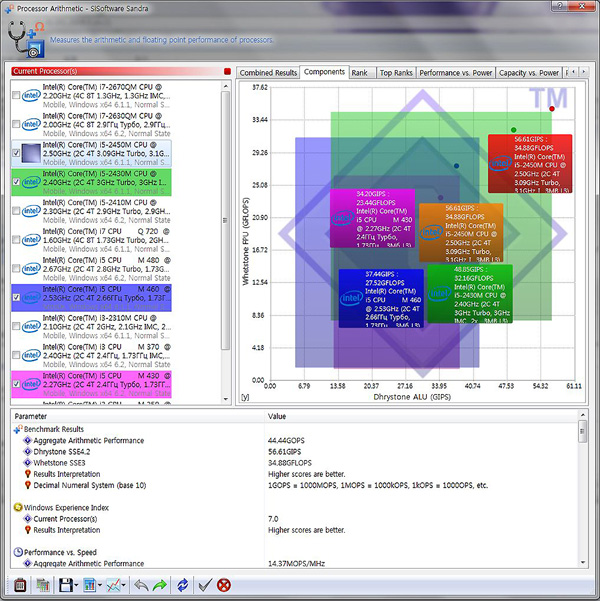Click the blue refresh arrows icon

182,585
